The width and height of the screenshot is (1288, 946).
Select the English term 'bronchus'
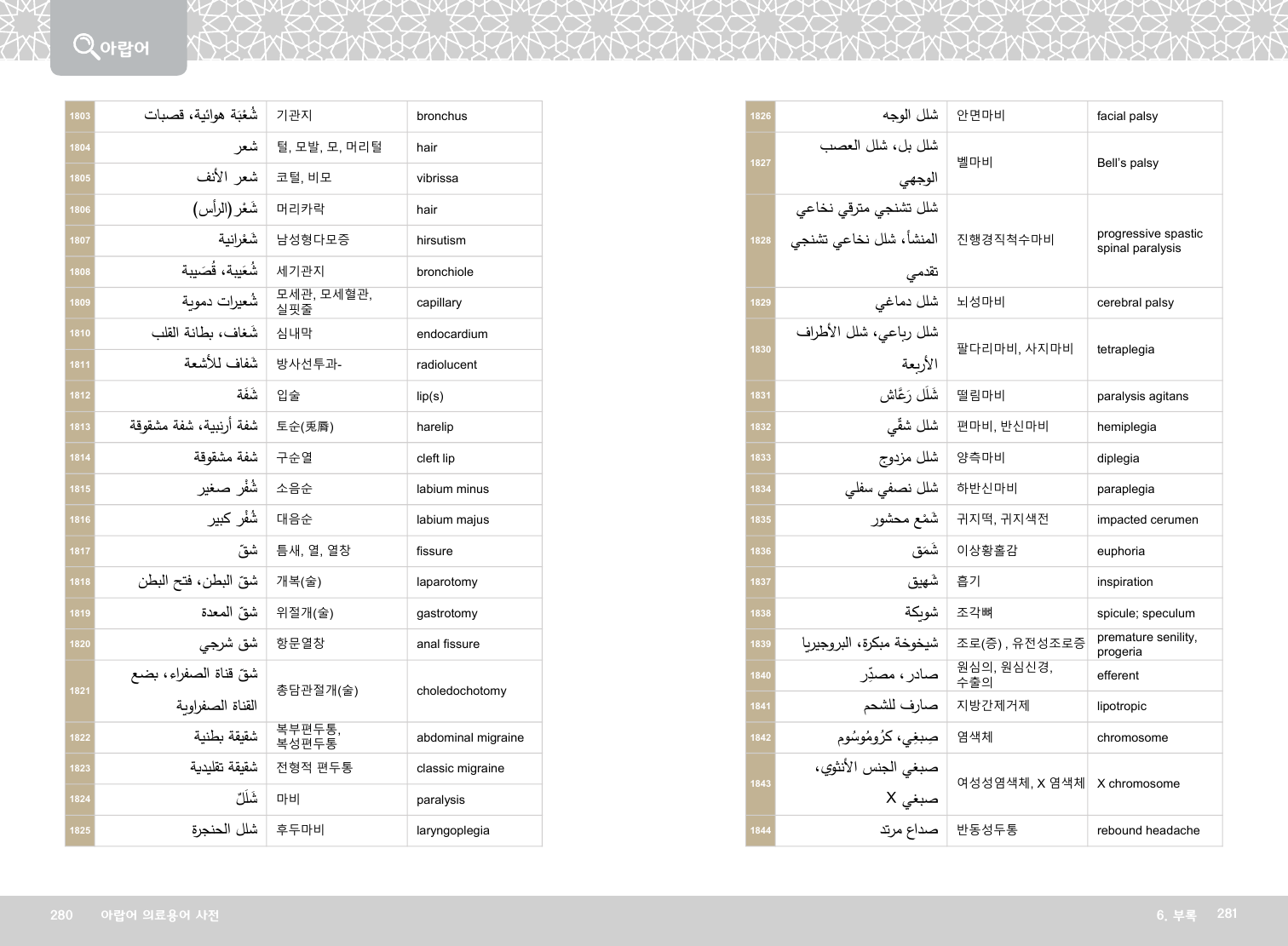pyautogui.click(x=441, y=117)
